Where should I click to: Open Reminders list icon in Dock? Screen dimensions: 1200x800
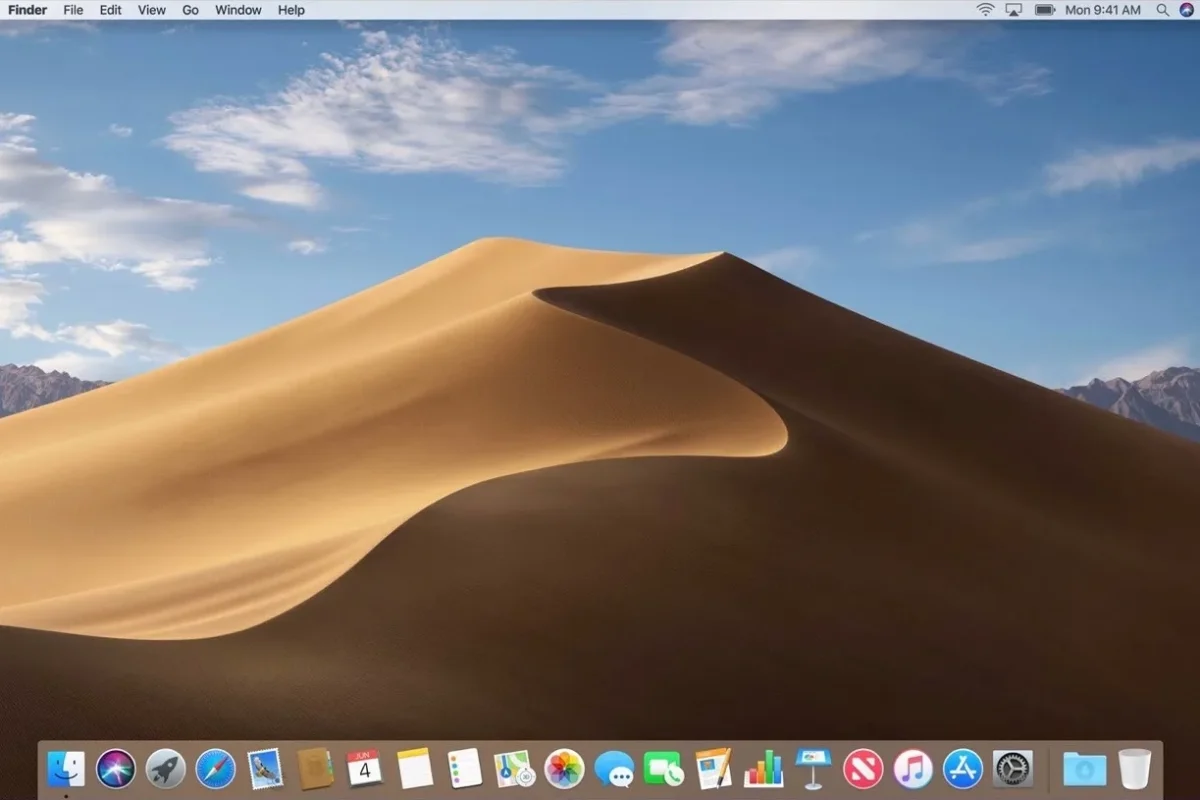coord(465,768)
